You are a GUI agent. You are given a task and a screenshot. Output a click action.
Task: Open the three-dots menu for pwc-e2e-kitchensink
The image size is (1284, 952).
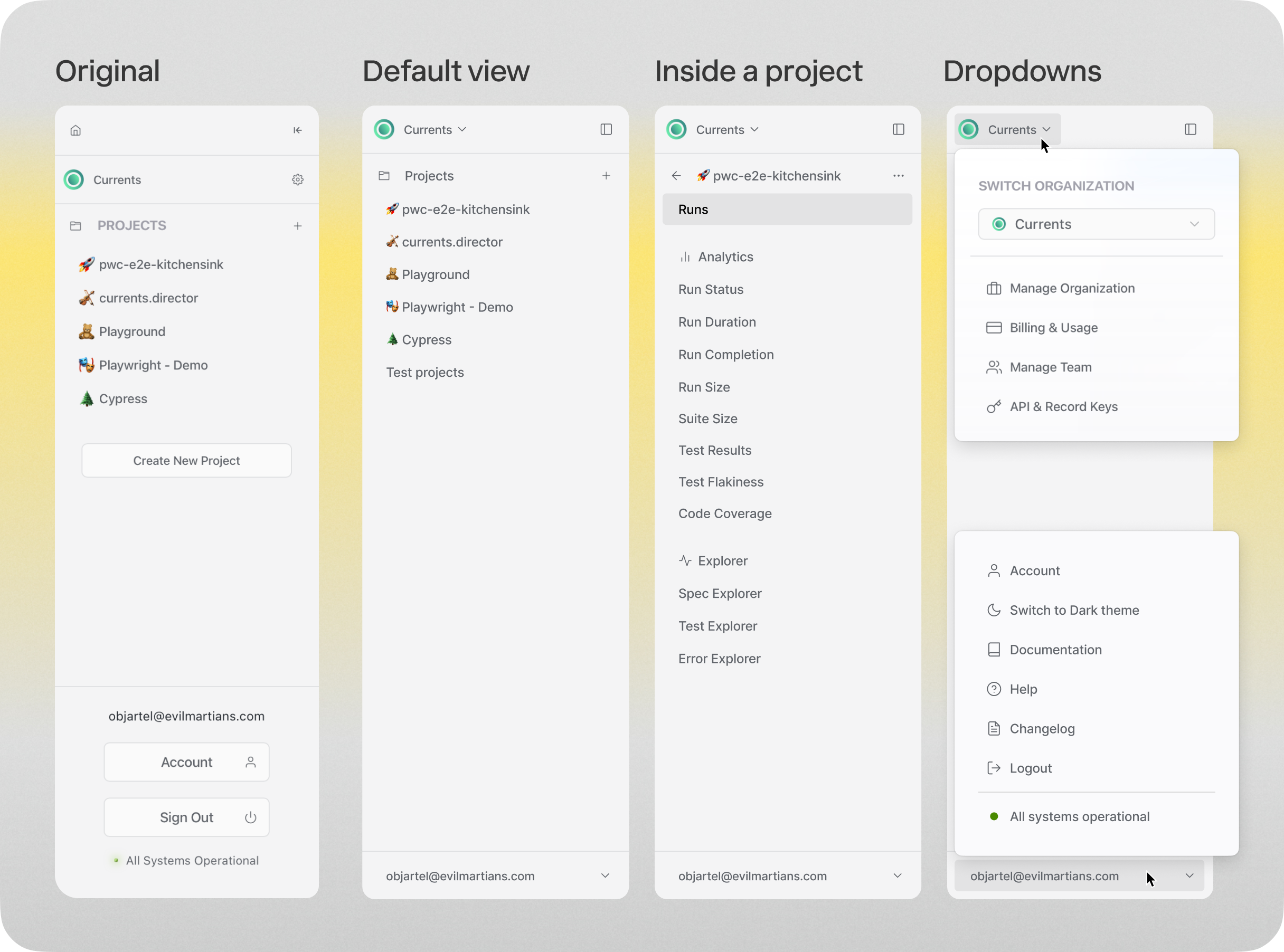(x=898, y=176)
